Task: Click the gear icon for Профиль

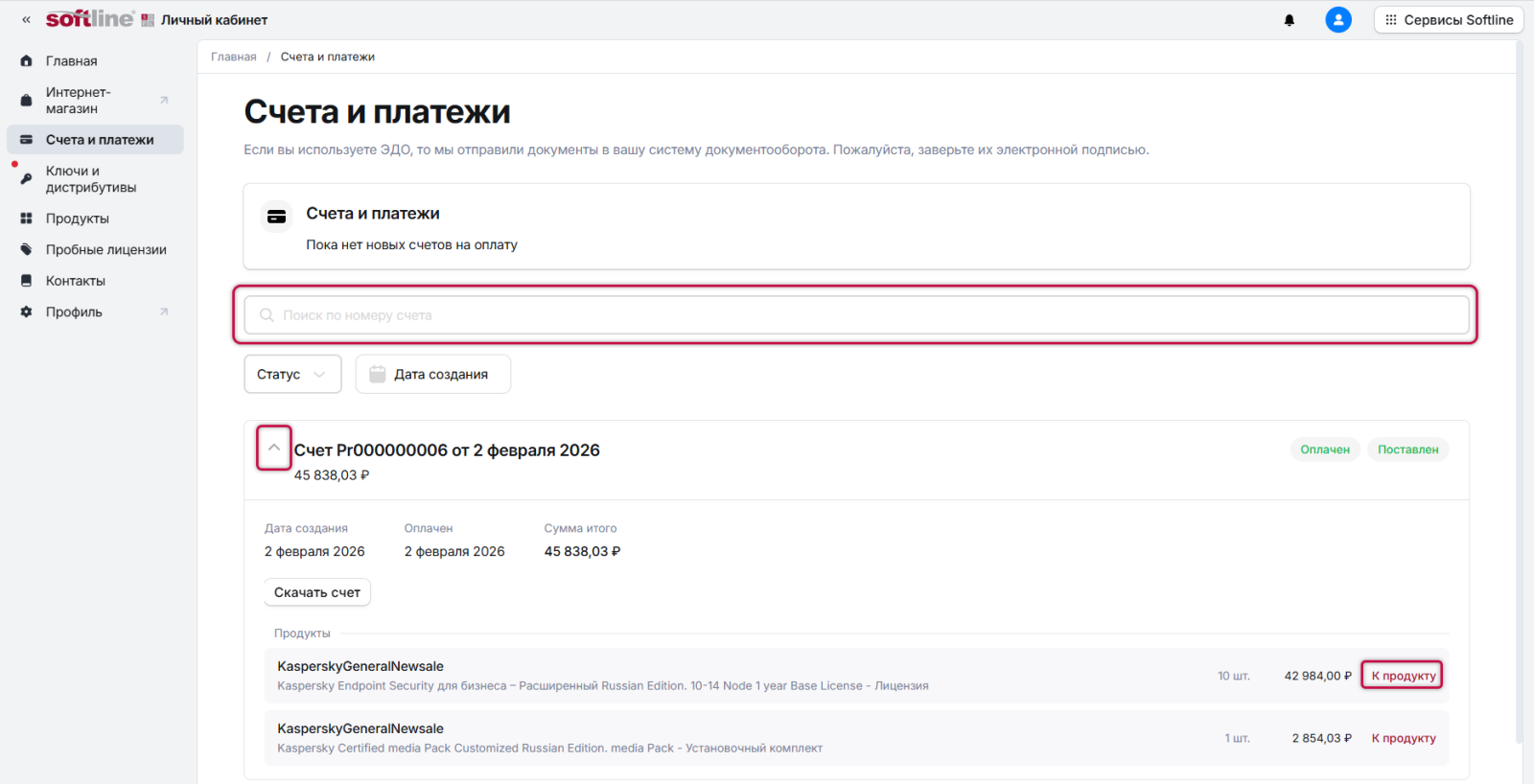Action: click(26, 312)
